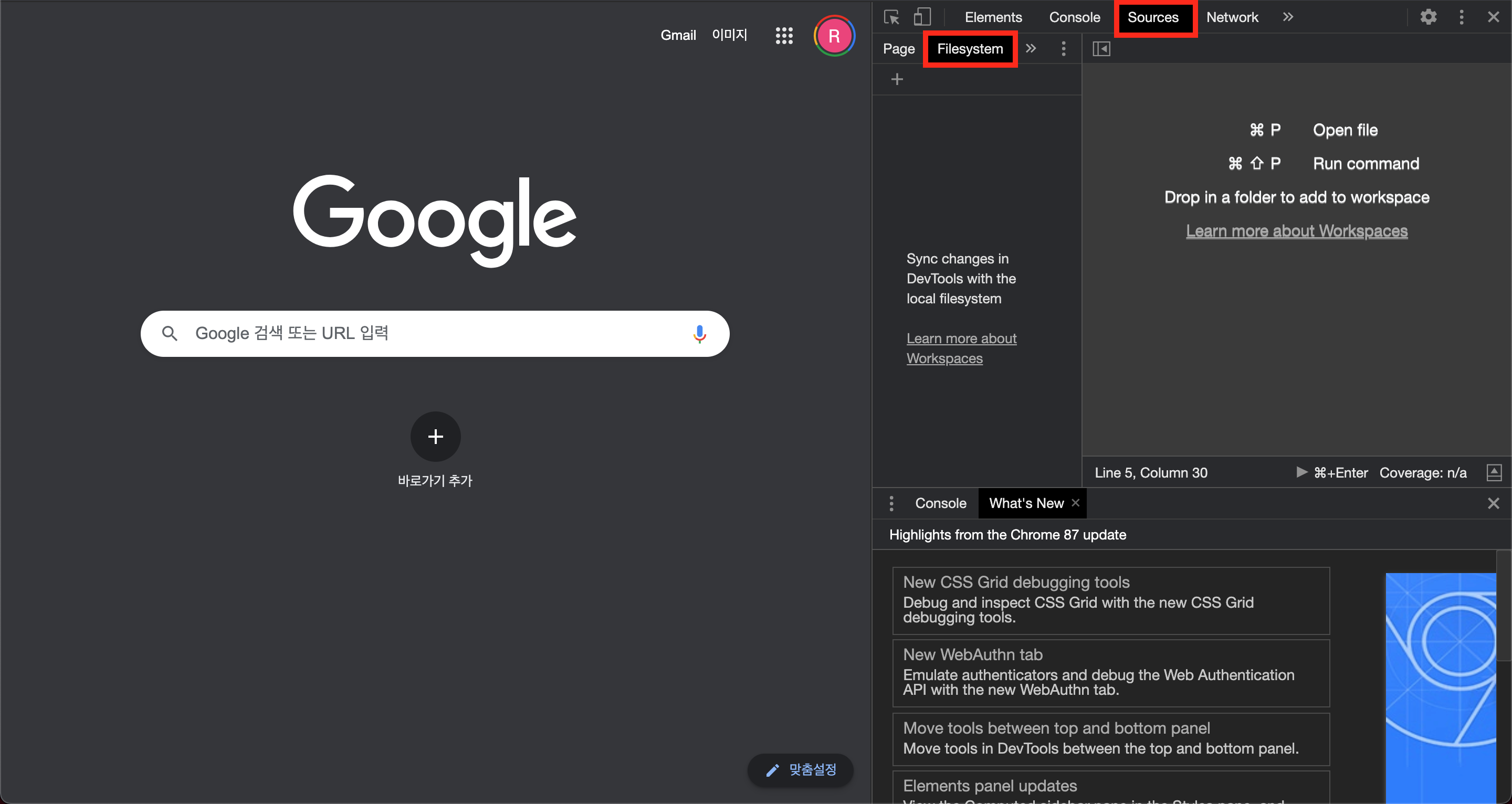Open the drawer three-dot menu beside Console
The height and width of the screenshot is (804, 1512).
pyautogui.click(x=891, y=503)
